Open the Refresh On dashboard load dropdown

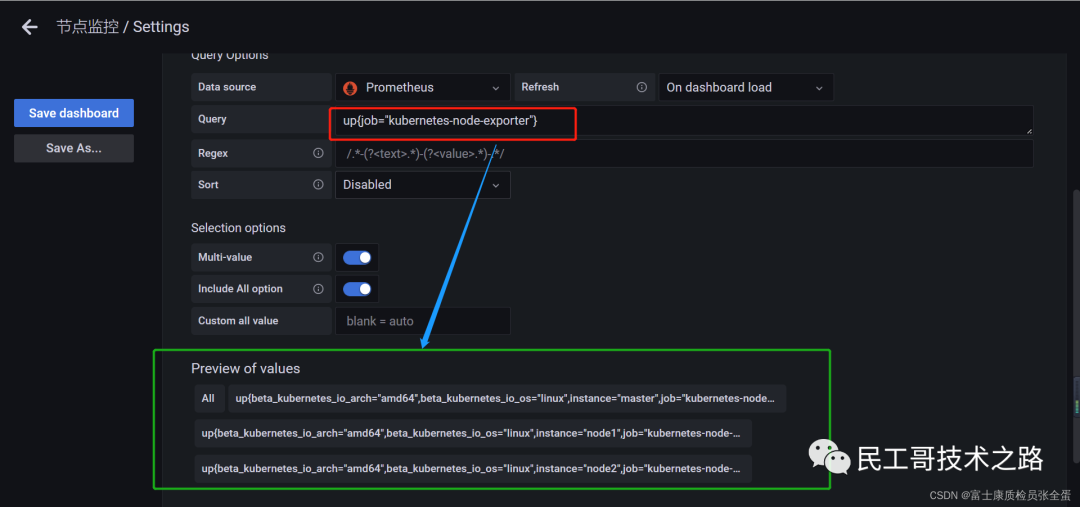click(x=746, y=87)
